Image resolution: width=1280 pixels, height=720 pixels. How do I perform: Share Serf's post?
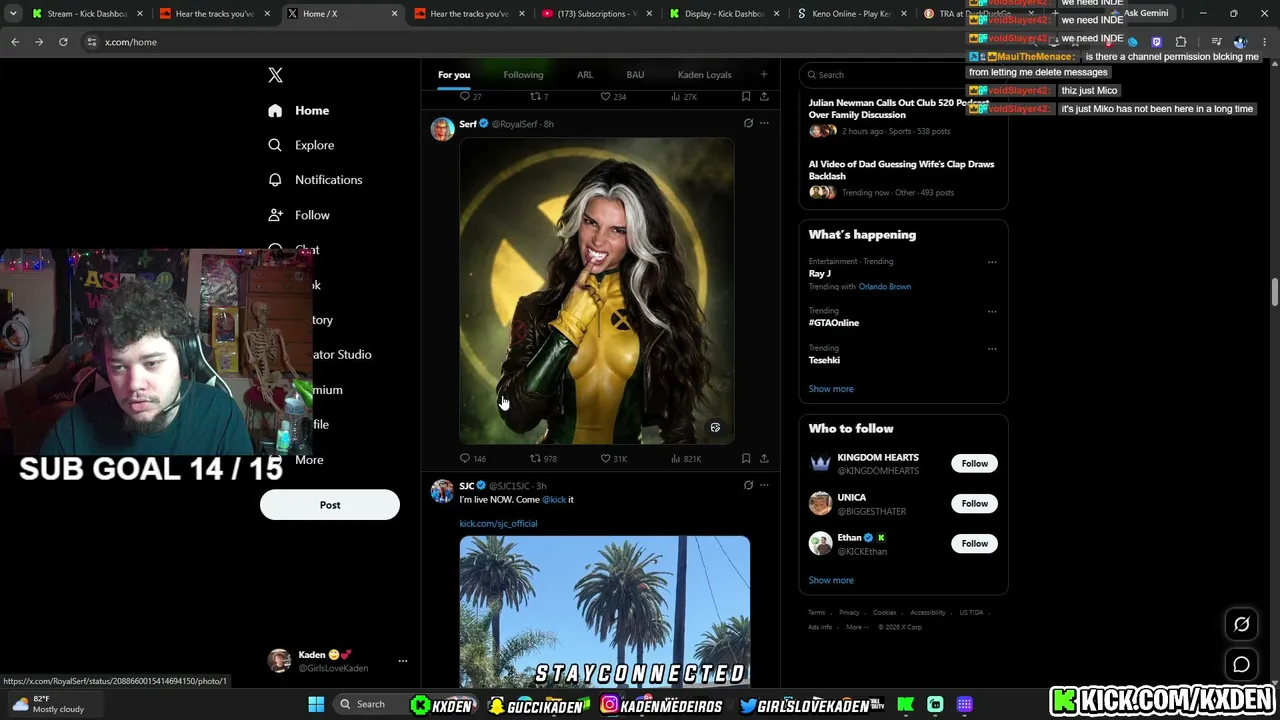pyautogui.click(x=764, y=458)
